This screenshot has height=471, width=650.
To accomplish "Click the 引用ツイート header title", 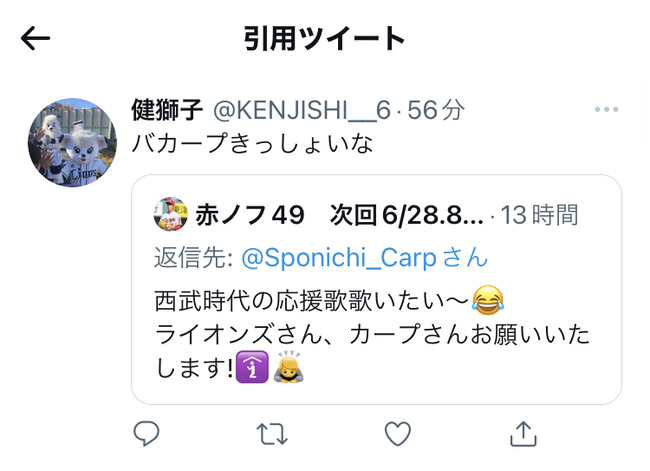I will pos(324,39).
